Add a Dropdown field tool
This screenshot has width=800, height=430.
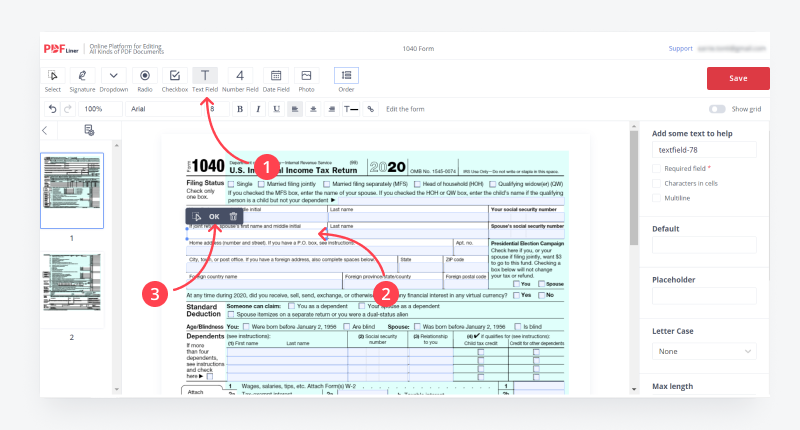click(x=113, y=75)
